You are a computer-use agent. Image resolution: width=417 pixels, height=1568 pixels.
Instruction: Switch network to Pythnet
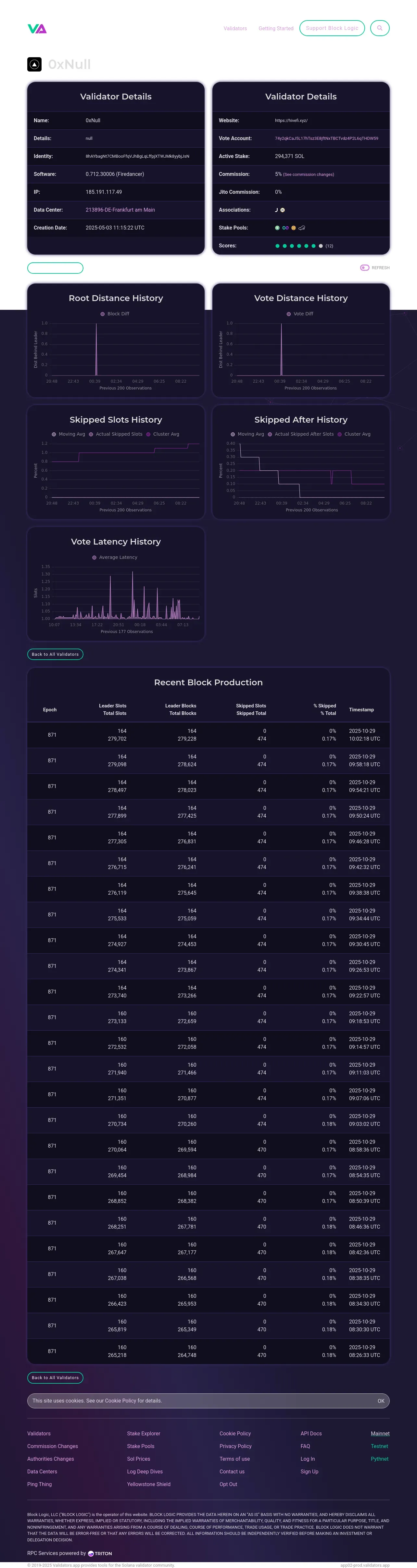click(x=380, y=1459)
